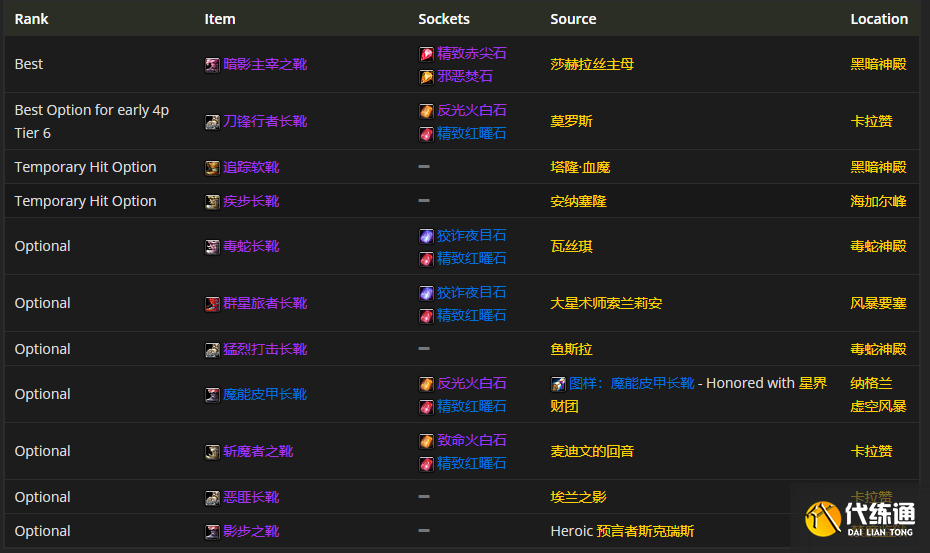Click the 群星旅者长靴 item icon
The width and height of the screenshot is (930, 553).
click(212, 304)
